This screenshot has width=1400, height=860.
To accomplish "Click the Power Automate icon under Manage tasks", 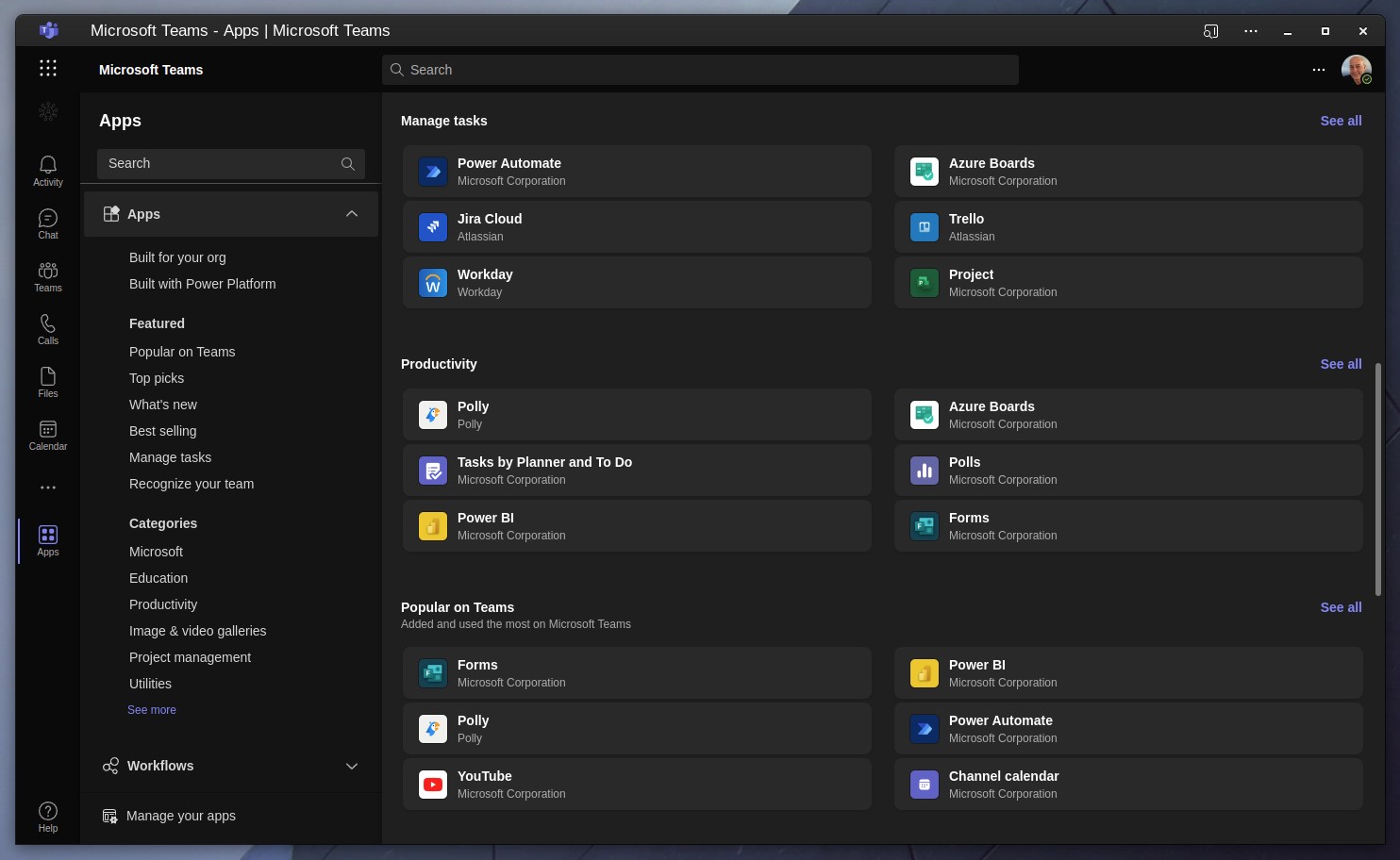I will [x=433, y=172].
